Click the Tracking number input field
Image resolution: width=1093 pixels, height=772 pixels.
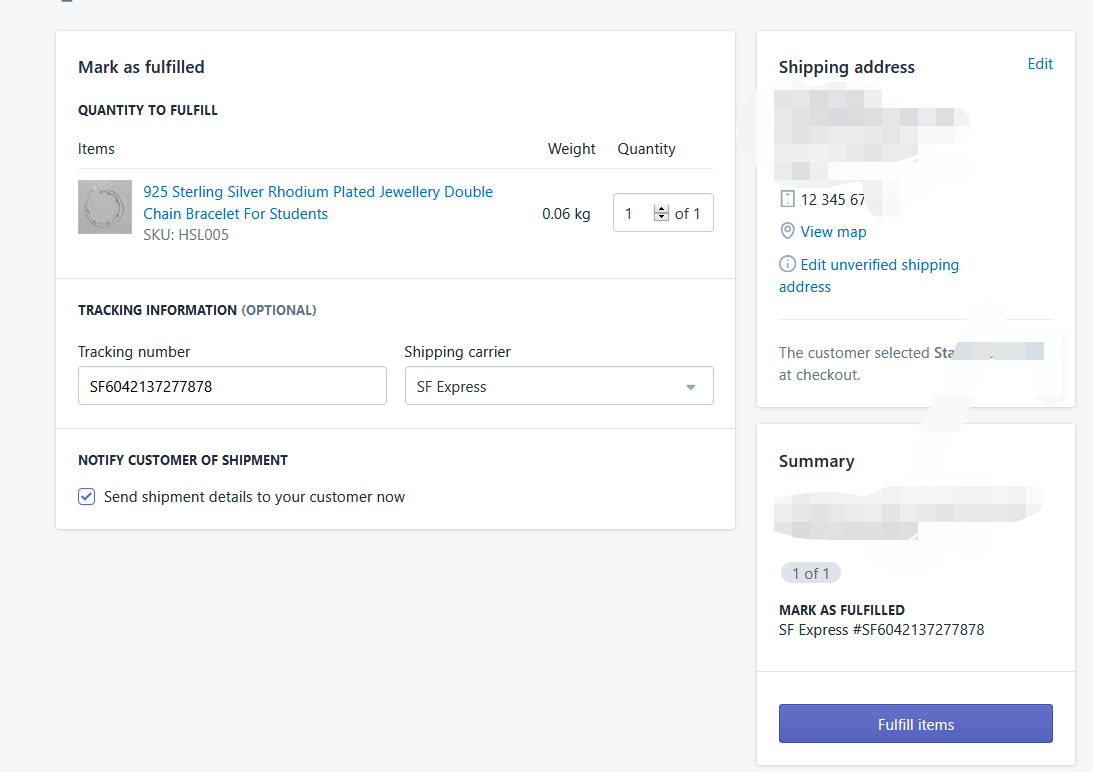pos(232,386)
